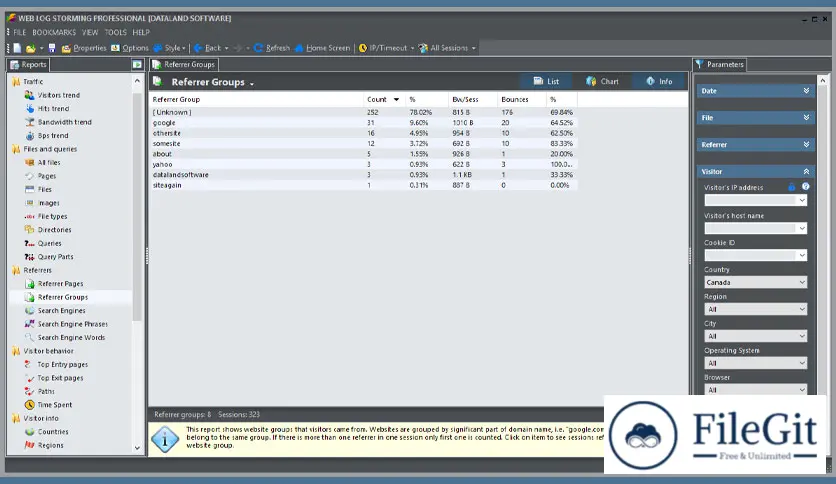Screen dimensions: 836x484
Task: Go to Home Screen
Action: click(x=322, y=48)
